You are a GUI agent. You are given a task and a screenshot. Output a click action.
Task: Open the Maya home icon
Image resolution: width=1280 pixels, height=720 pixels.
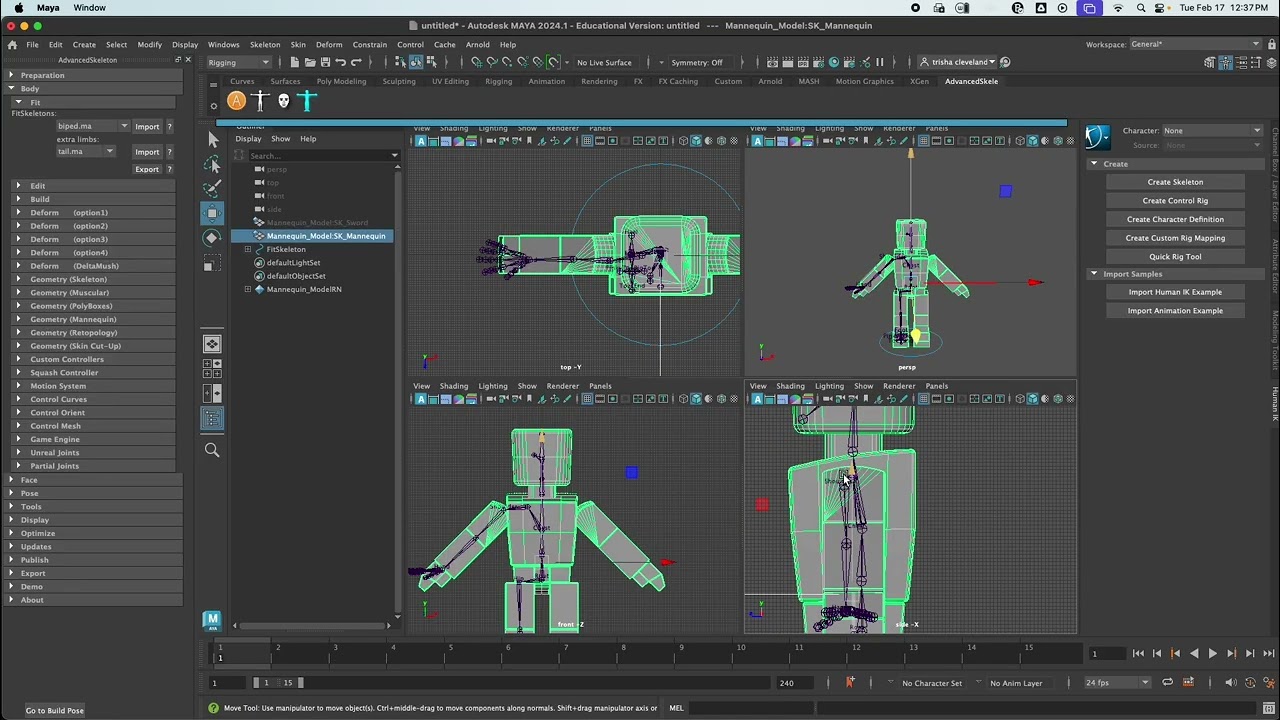pyautogui.click(x=12, y=45)
